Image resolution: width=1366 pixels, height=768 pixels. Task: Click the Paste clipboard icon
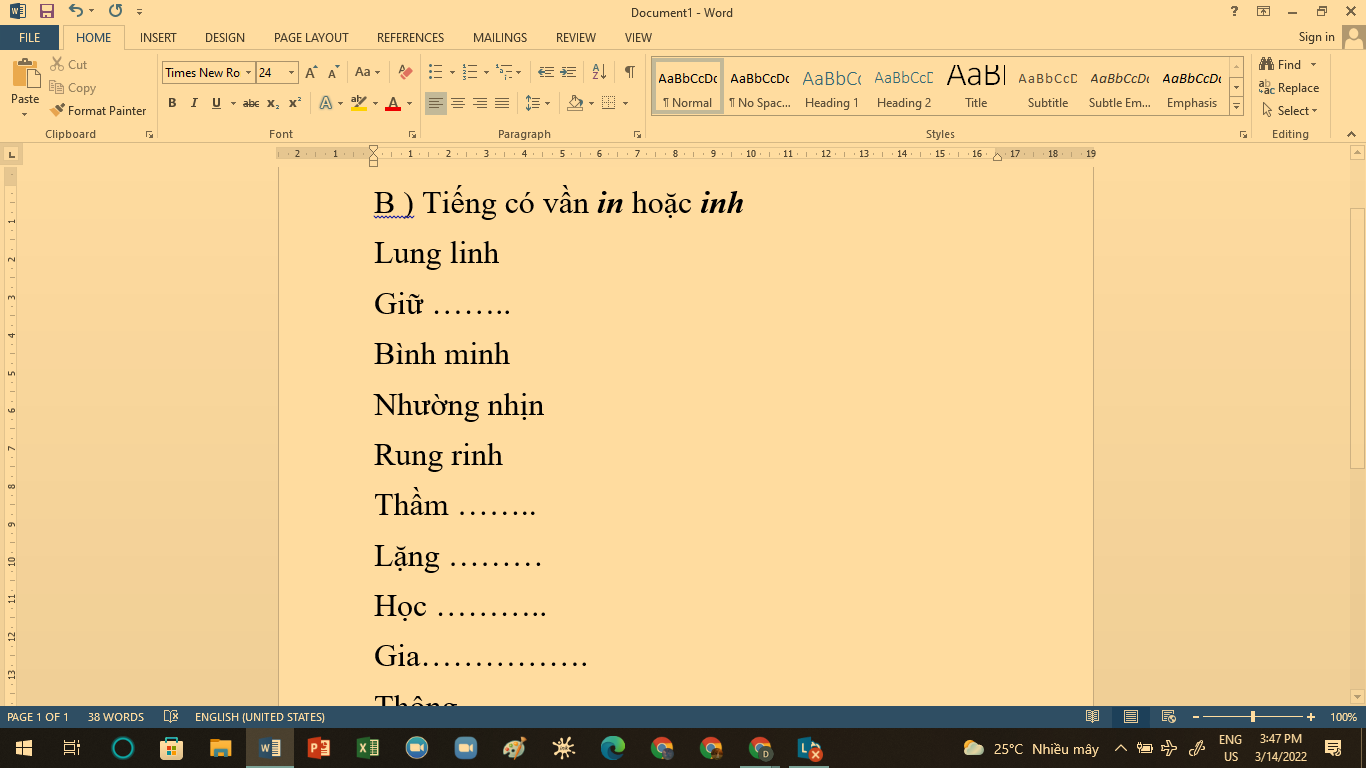(25, 76)
